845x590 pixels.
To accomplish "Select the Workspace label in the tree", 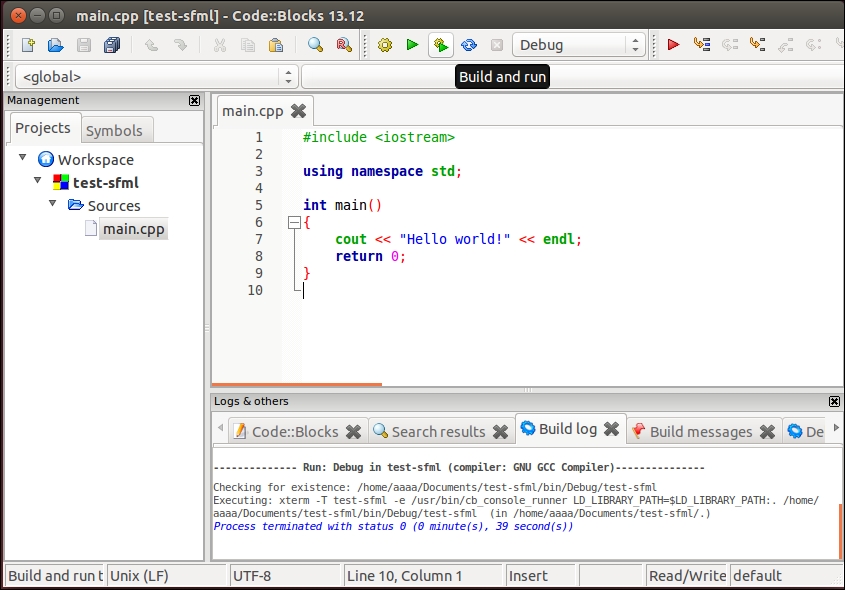I will click(96, 160).
